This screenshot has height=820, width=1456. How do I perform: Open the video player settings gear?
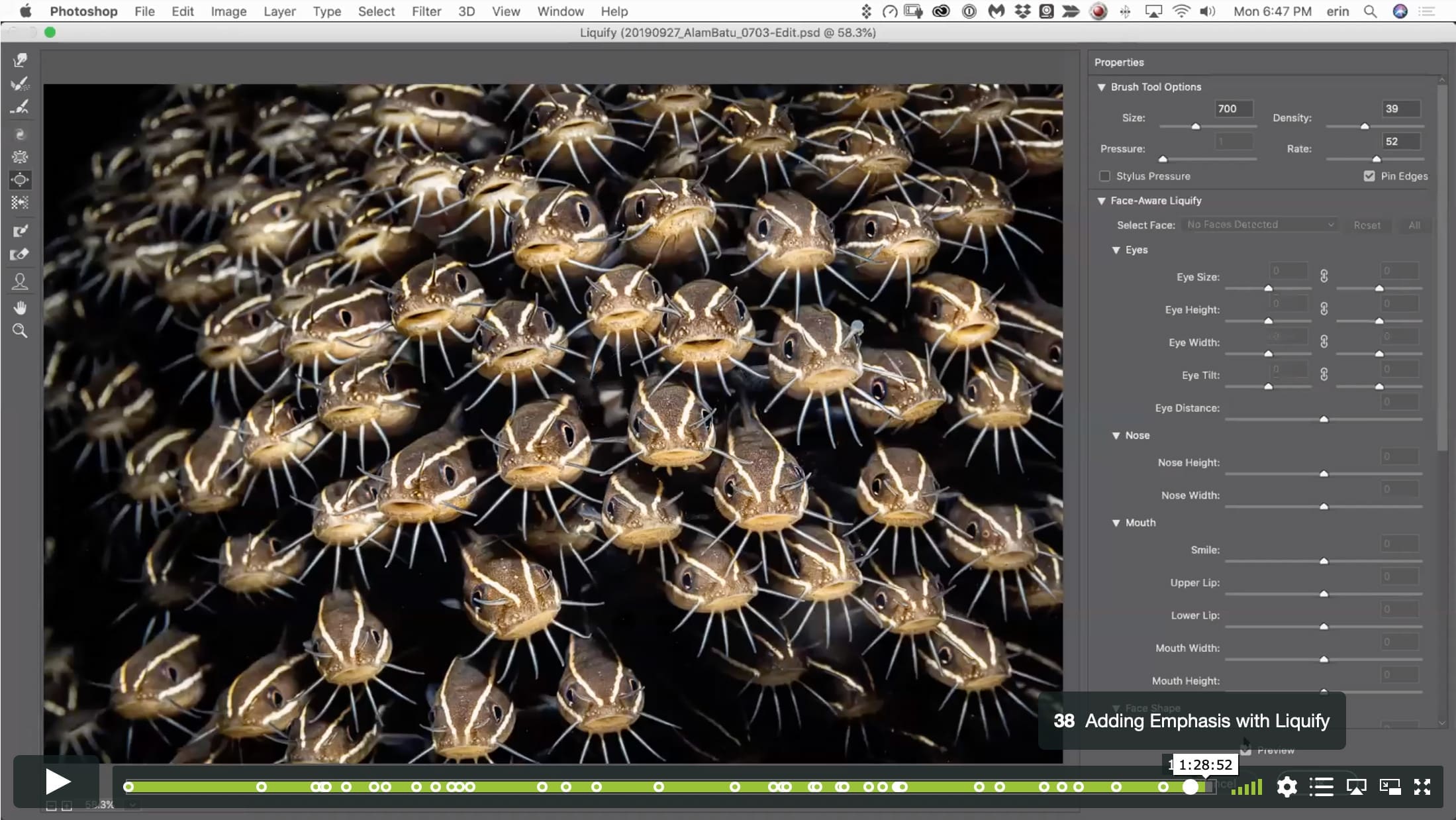1286,787
